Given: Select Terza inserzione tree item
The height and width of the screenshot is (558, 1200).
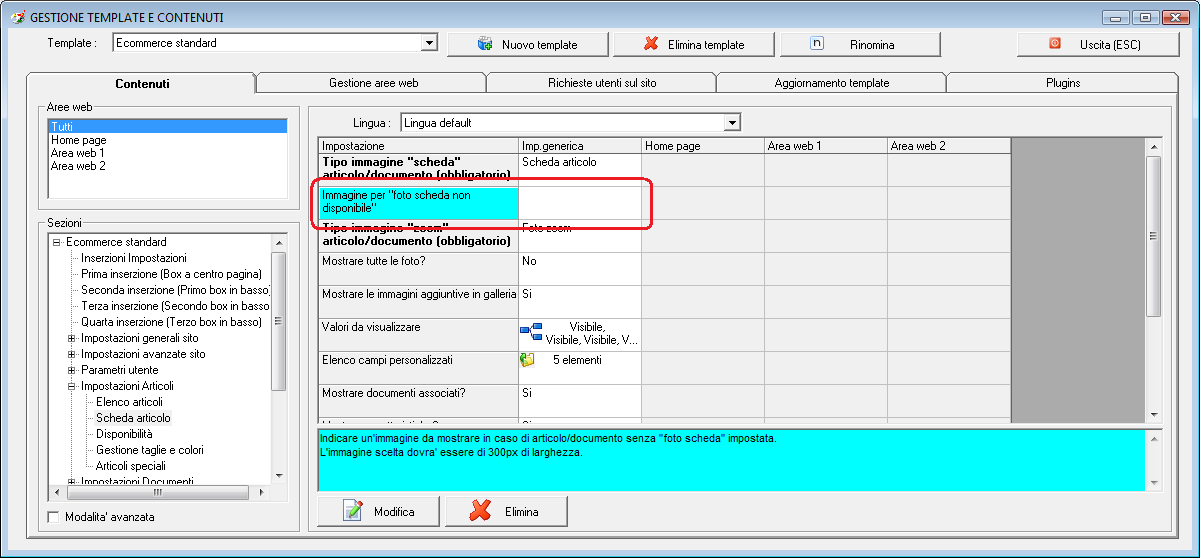Looking at the screenshot, I should [x=175, y=306].
